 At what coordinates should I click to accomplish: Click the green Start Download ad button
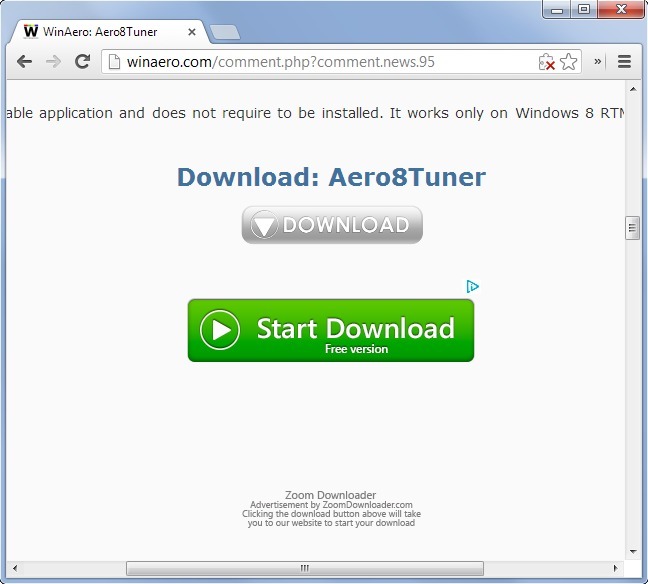(331, 330)
